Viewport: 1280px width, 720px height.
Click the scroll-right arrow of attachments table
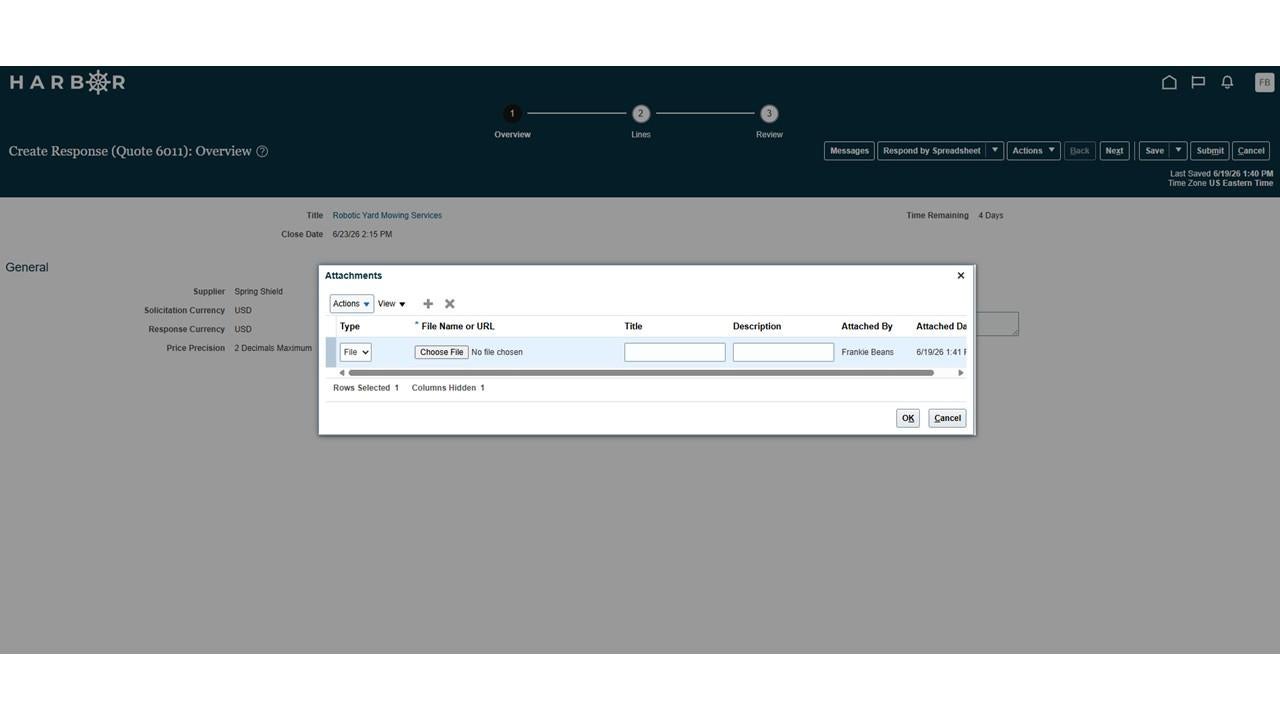point(961,373)
